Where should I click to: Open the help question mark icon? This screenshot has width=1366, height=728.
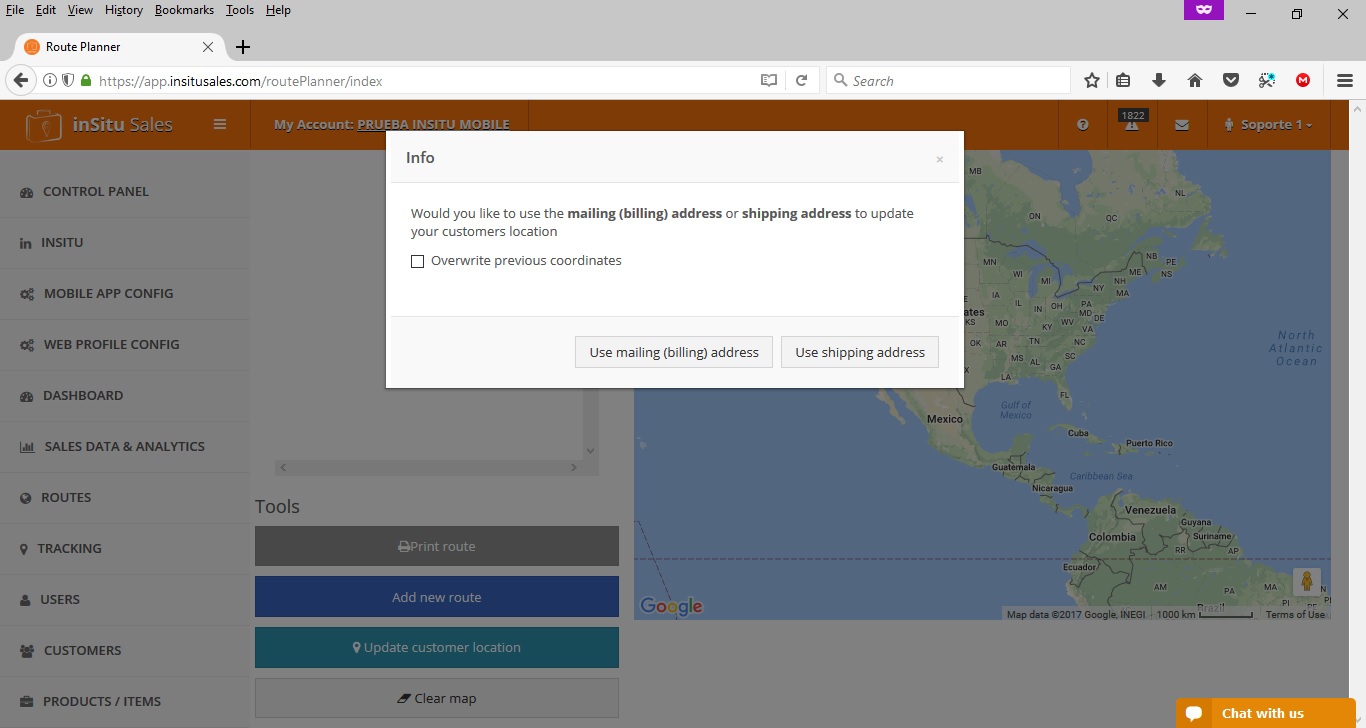[x=1082, y=125]
